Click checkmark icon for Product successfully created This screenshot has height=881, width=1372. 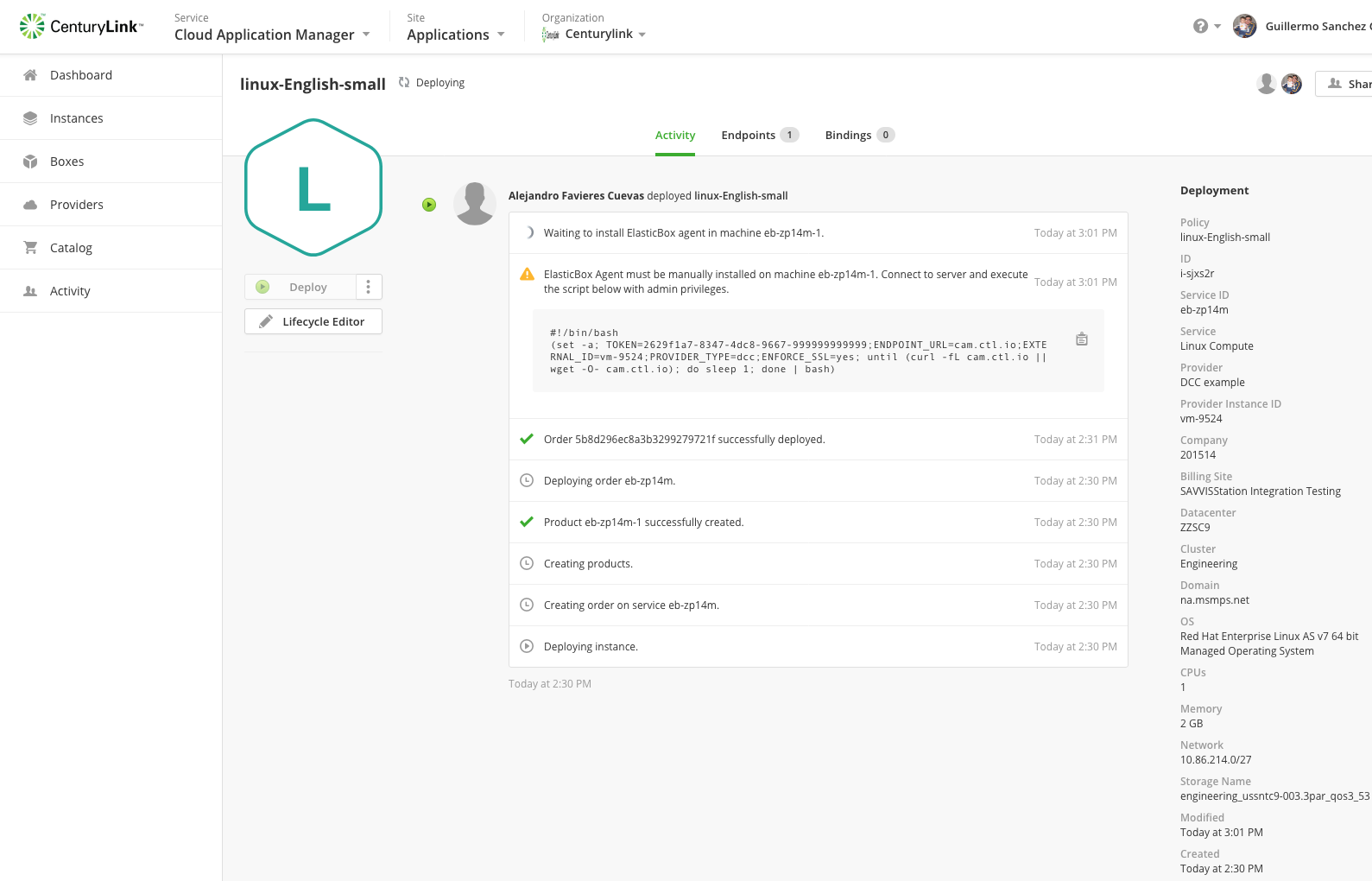527,522
